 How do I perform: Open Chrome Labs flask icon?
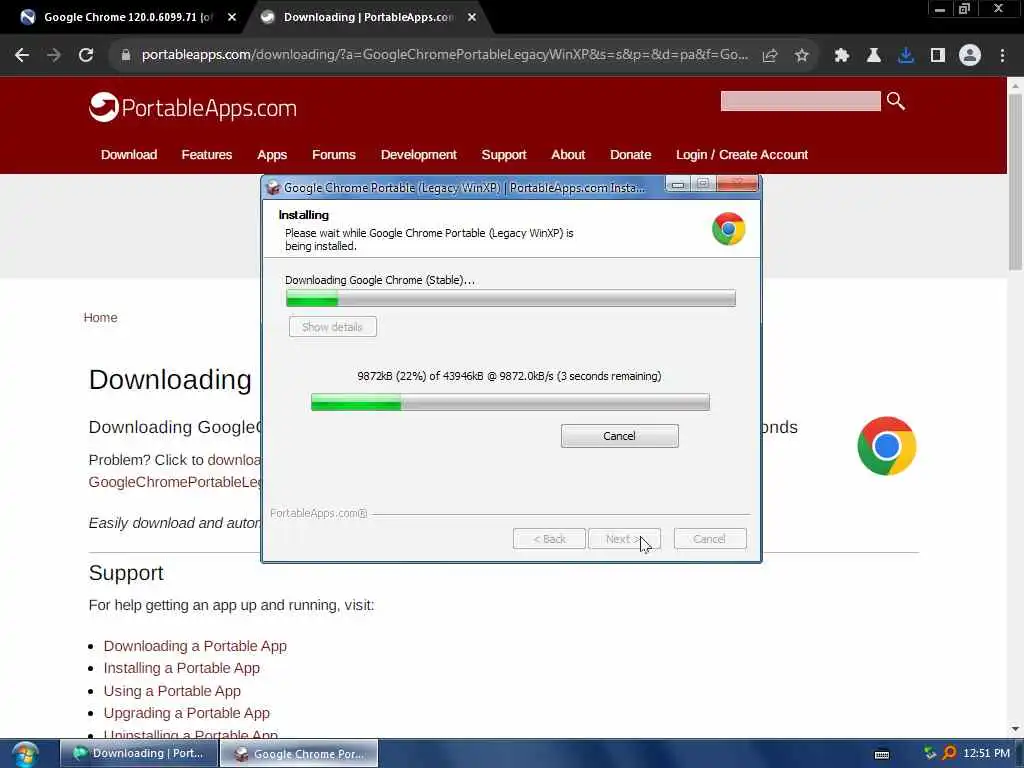pyautogui.click(x=874, y=56)
